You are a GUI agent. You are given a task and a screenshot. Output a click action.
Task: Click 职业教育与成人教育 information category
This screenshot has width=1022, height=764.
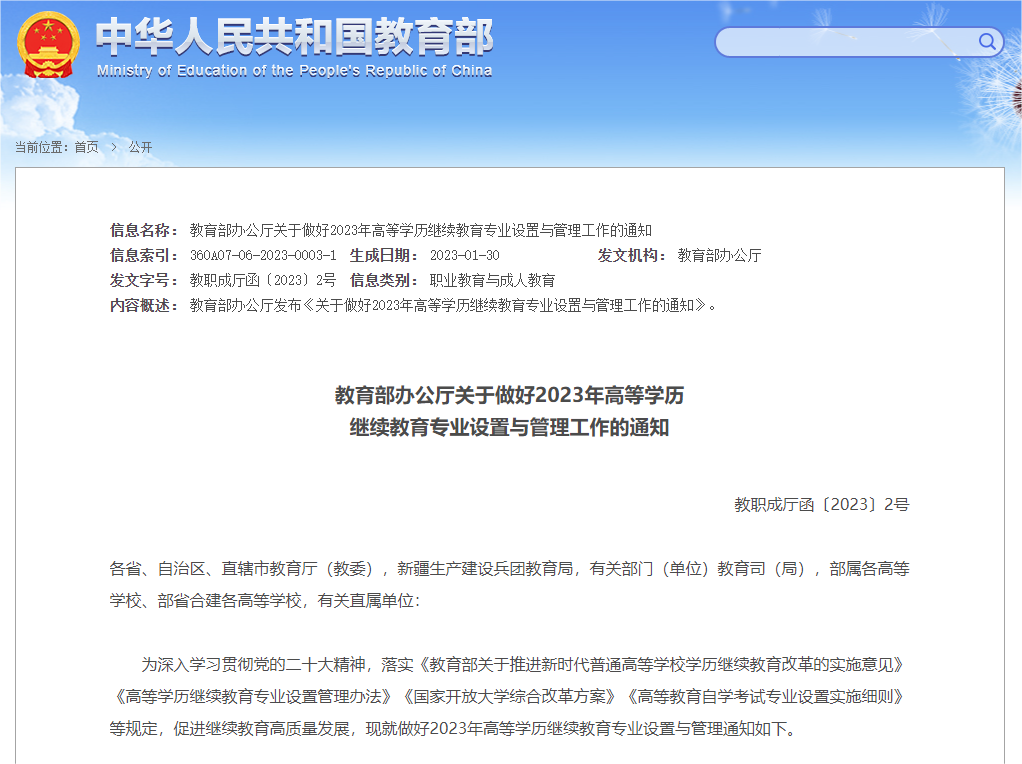492,280
